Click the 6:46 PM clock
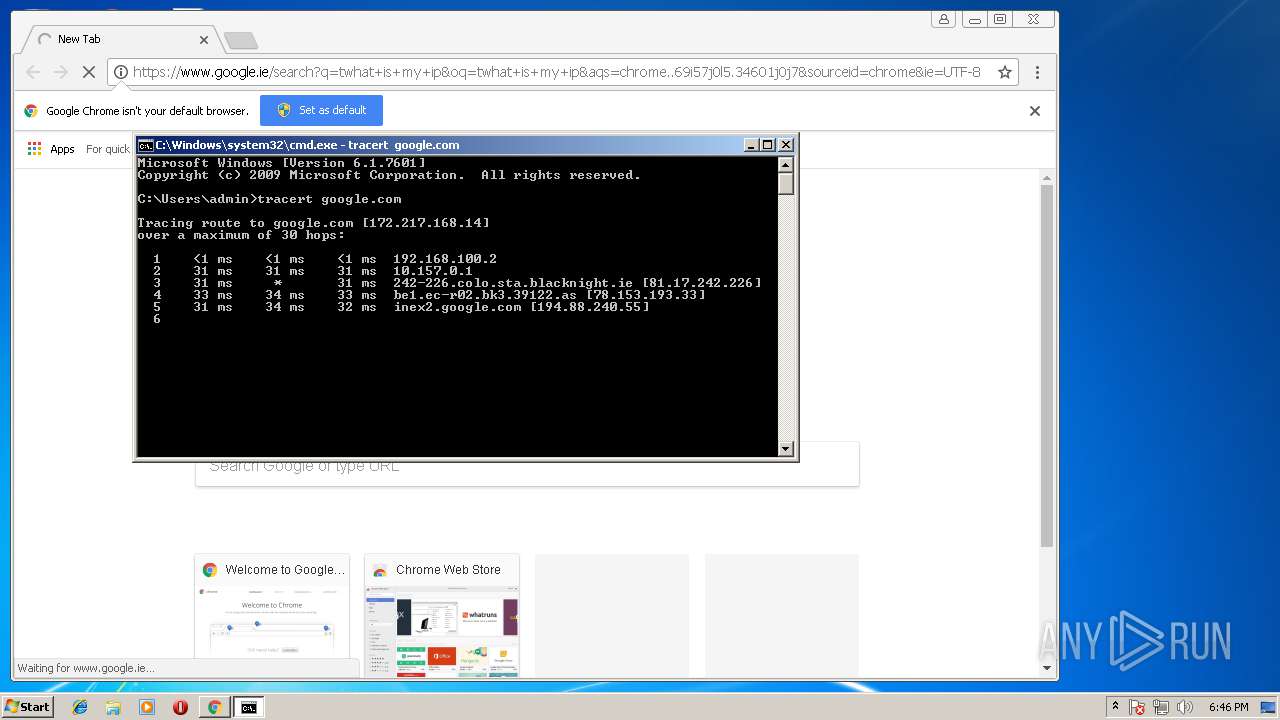This screenshot has height=720, width=1280. [x=1228, y=707]
